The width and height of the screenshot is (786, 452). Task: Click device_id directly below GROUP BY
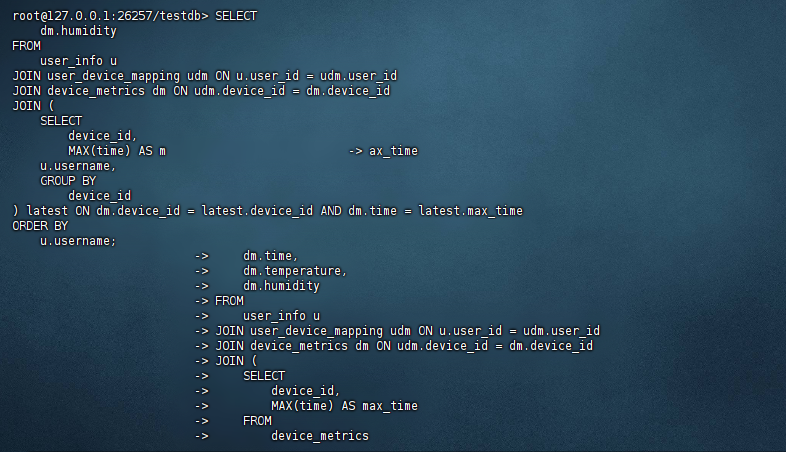(100, 196)
